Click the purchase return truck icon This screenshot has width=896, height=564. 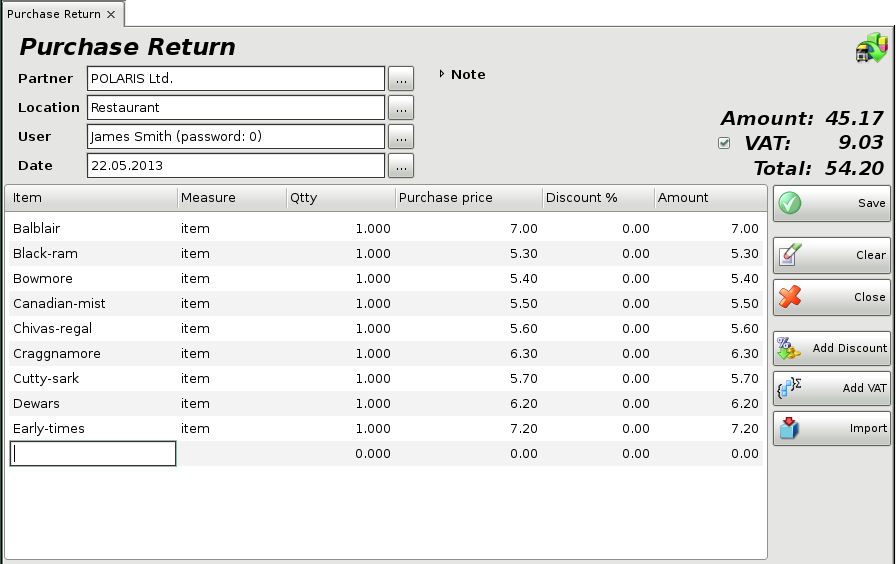(x=870, y=48)
